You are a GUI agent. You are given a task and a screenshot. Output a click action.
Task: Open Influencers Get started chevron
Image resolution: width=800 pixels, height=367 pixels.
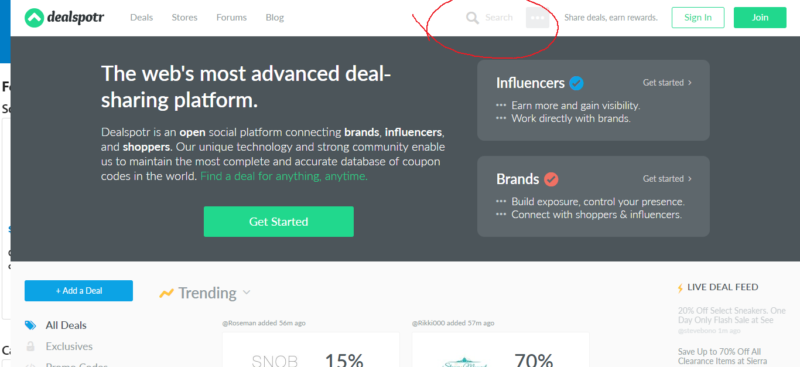[x=690, y=83]
